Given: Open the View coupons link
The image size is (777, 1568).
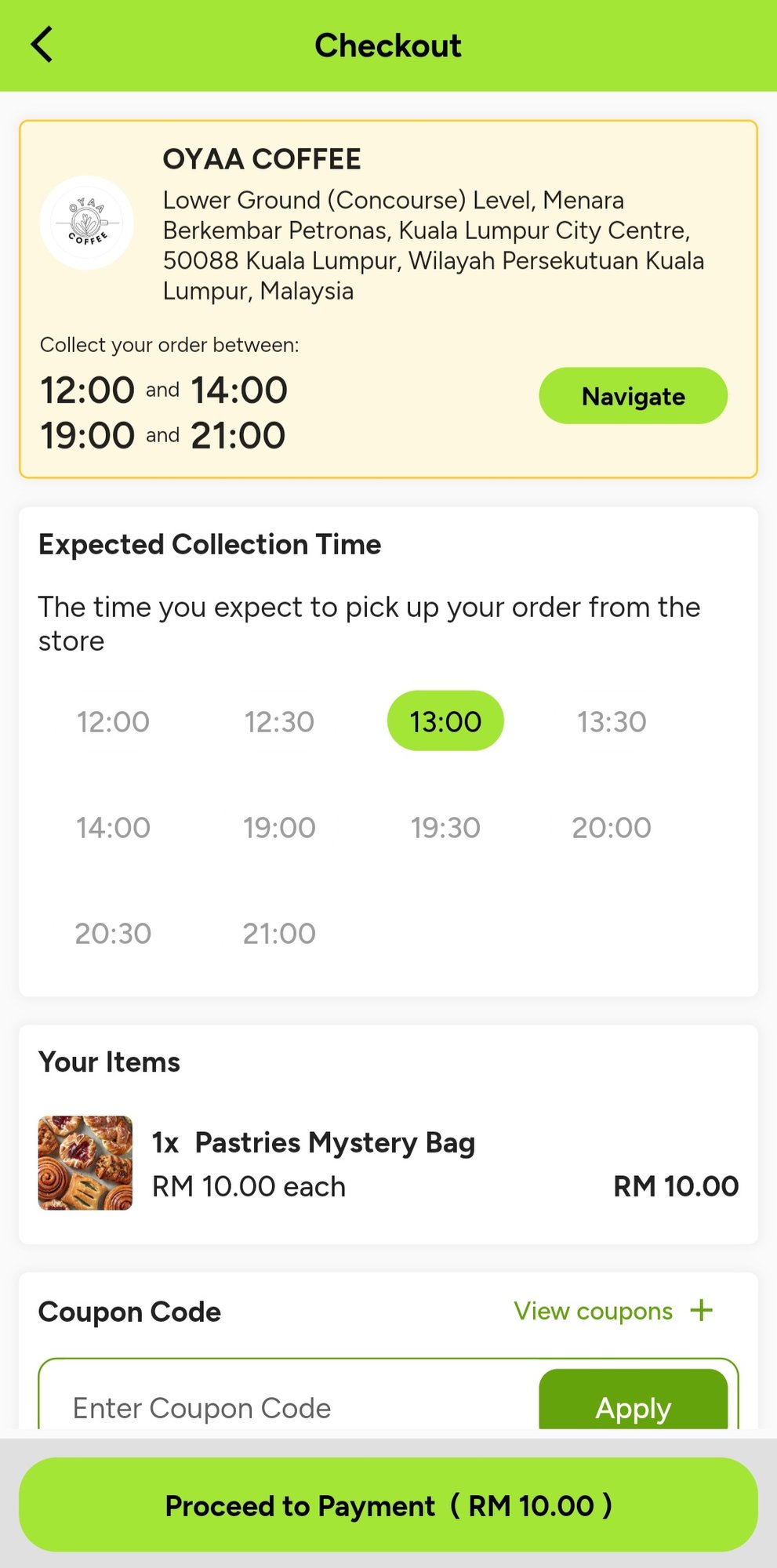Looking at the screenshot, I should 593,1311.
